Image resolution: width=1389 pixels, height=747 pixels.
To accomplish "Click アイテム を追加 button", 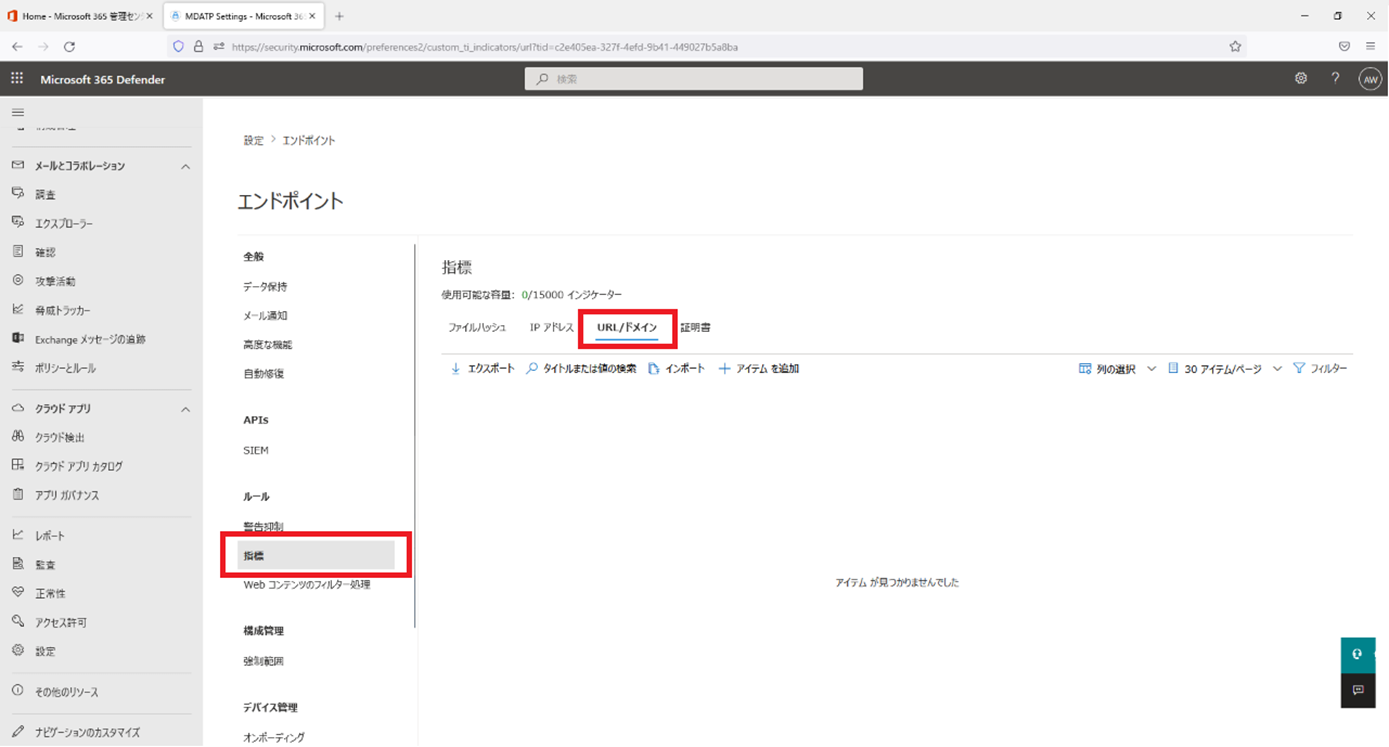I will pos(759,369).
